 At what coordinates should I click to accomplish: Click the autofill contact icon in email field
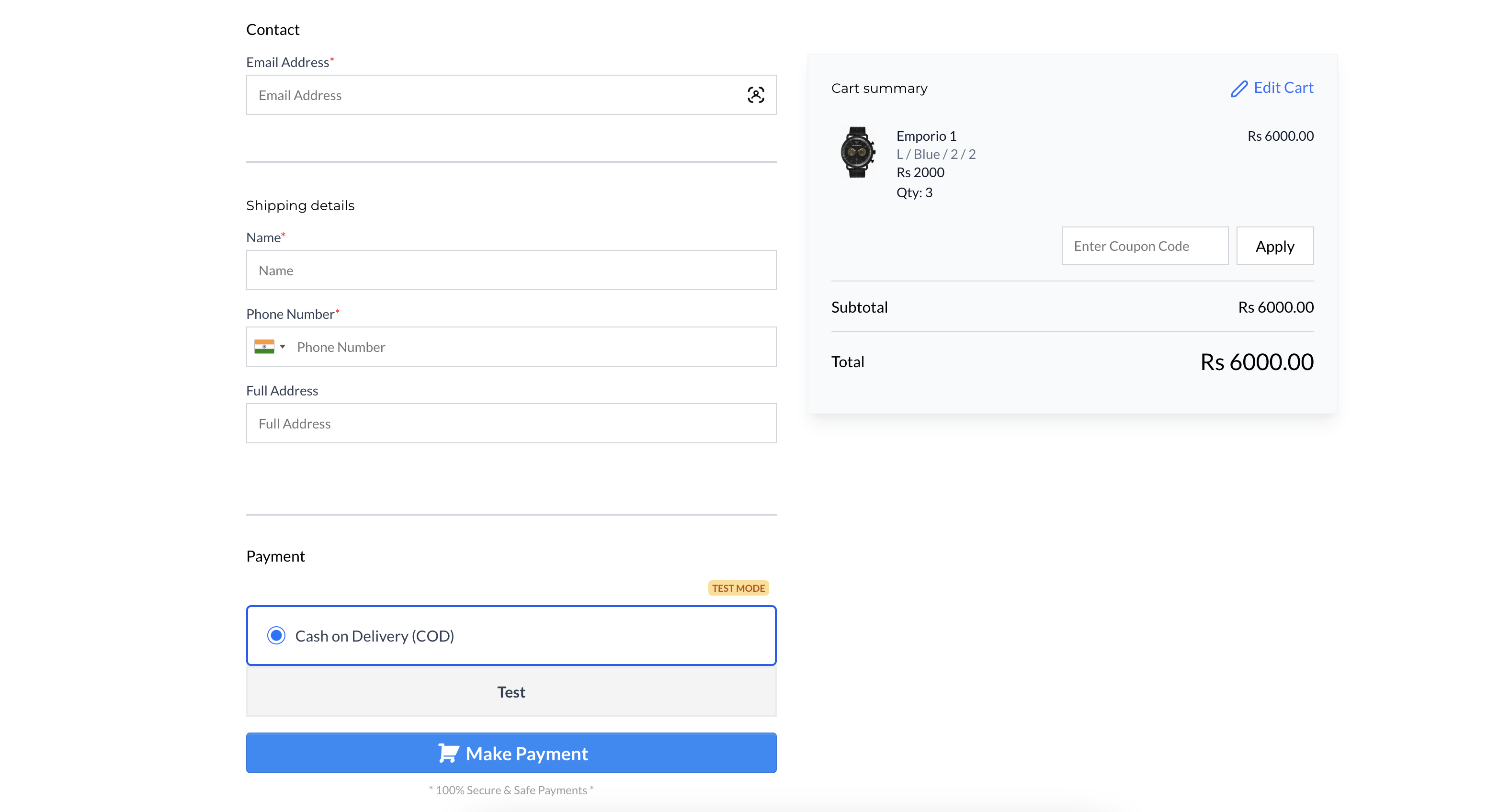[x=755, y=95]
